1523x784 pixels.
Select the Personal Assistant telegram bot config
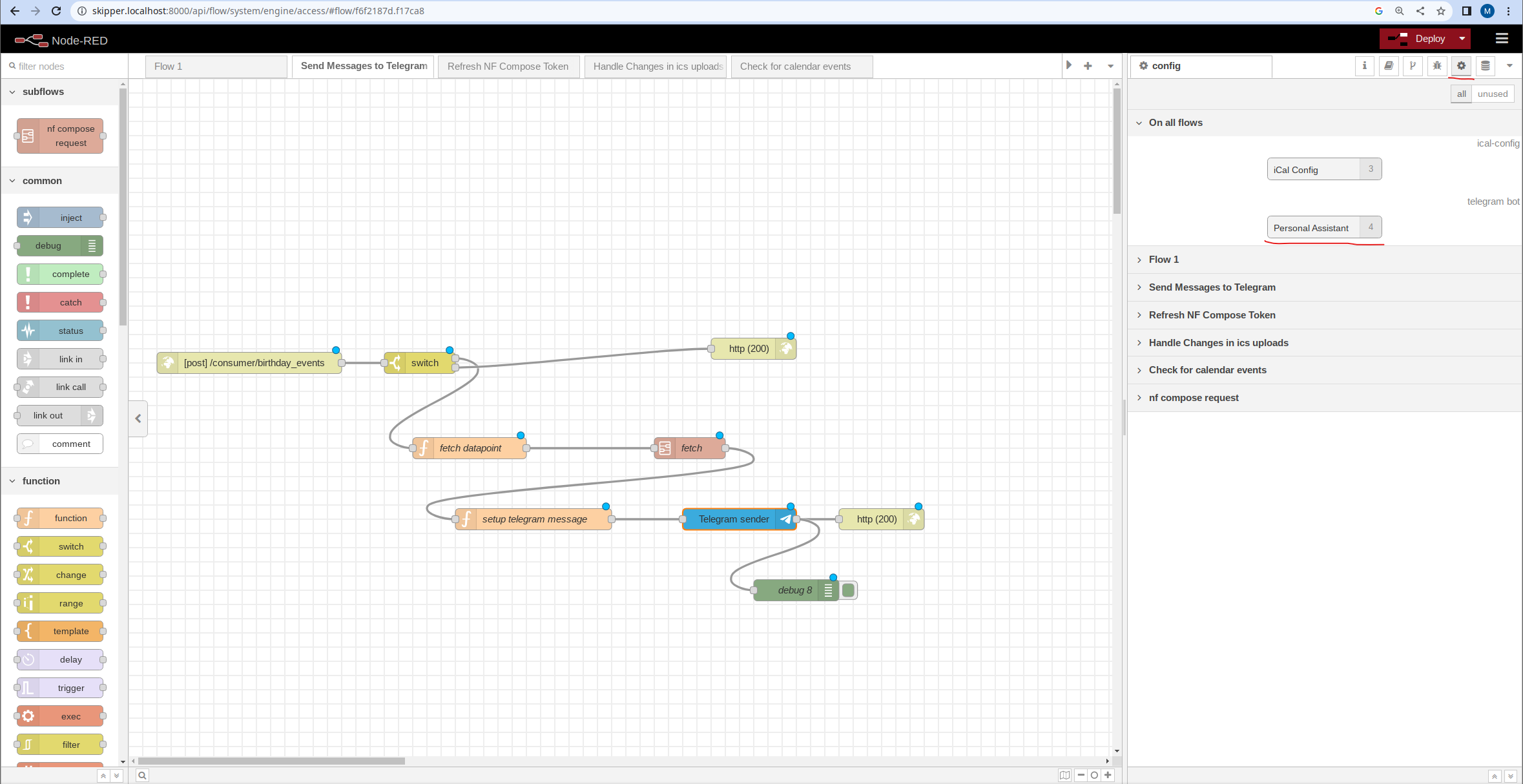(x=1312, y=228)
